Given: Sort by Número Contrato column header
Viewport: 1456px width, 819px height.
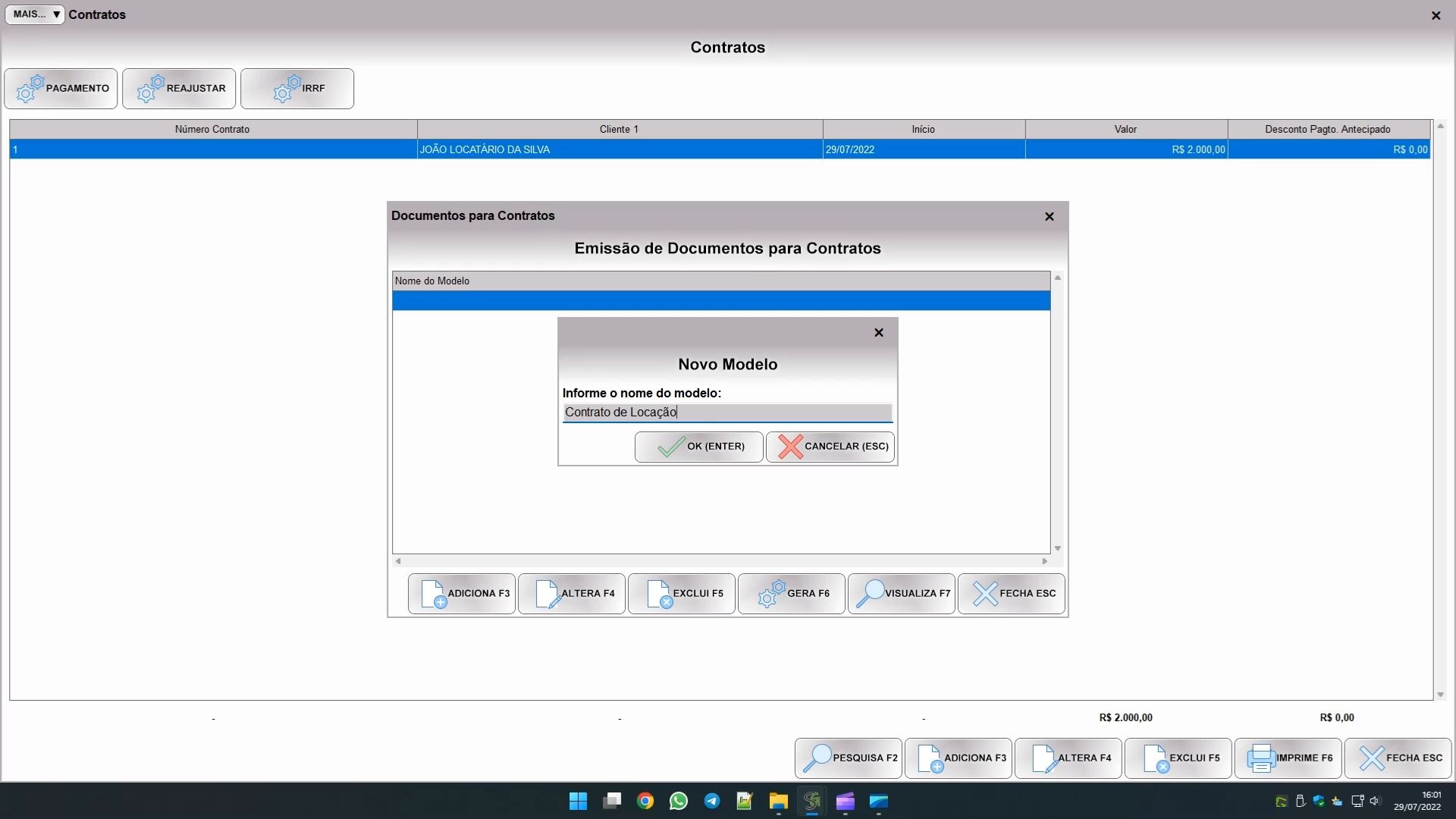Looking at the screenshot, I should click(x=212, y=130).
